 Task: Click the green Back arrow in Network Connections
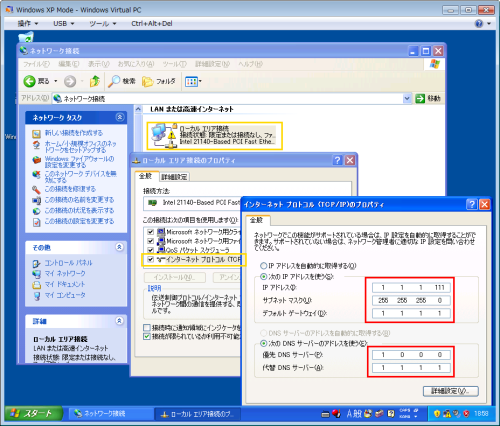29,81
